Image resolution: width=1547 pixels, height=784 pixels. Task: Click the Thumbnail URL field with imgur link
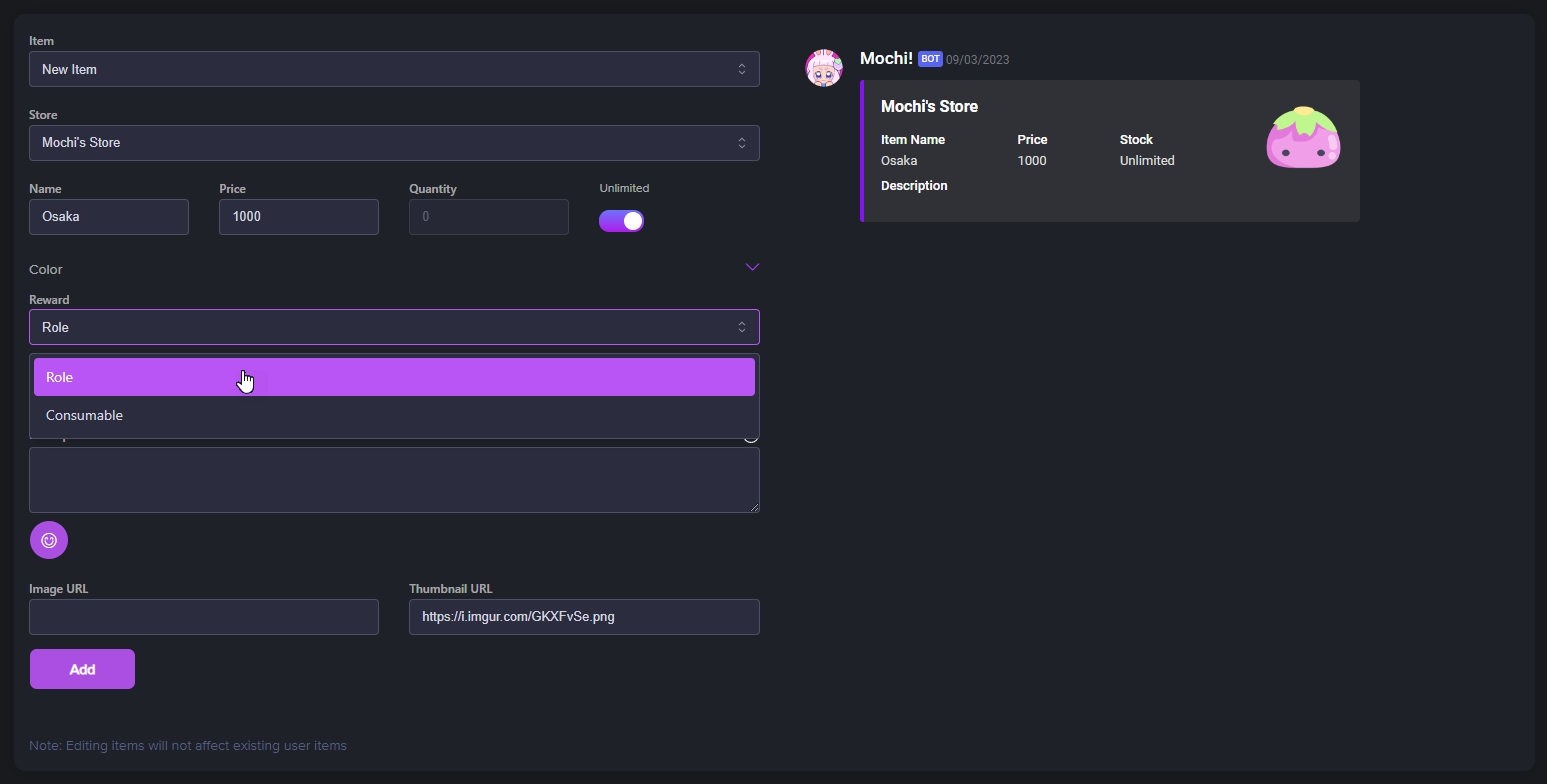[x=583, y=617]
